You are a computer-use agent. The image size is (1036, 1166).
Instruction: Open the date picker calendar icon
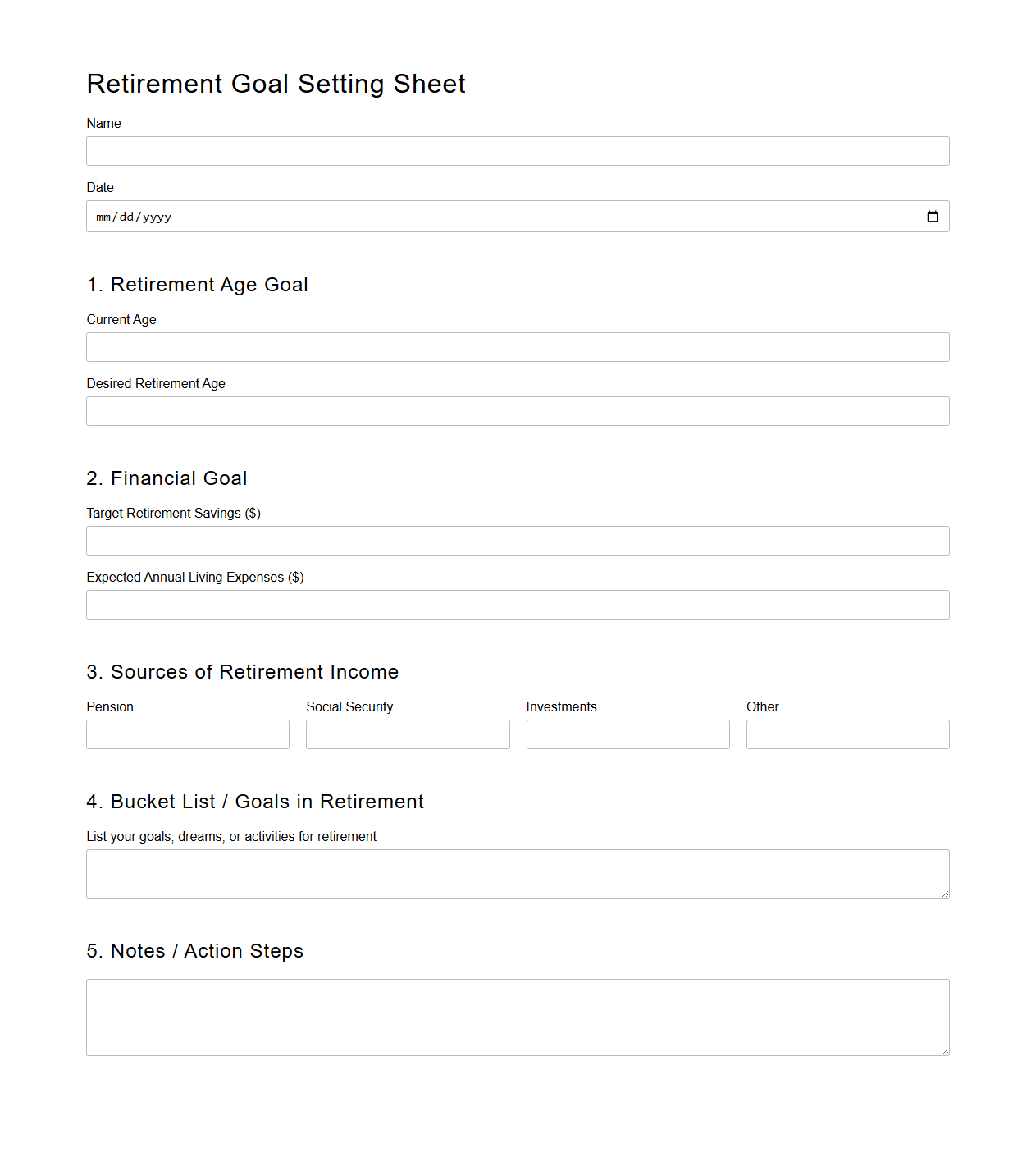933,216
